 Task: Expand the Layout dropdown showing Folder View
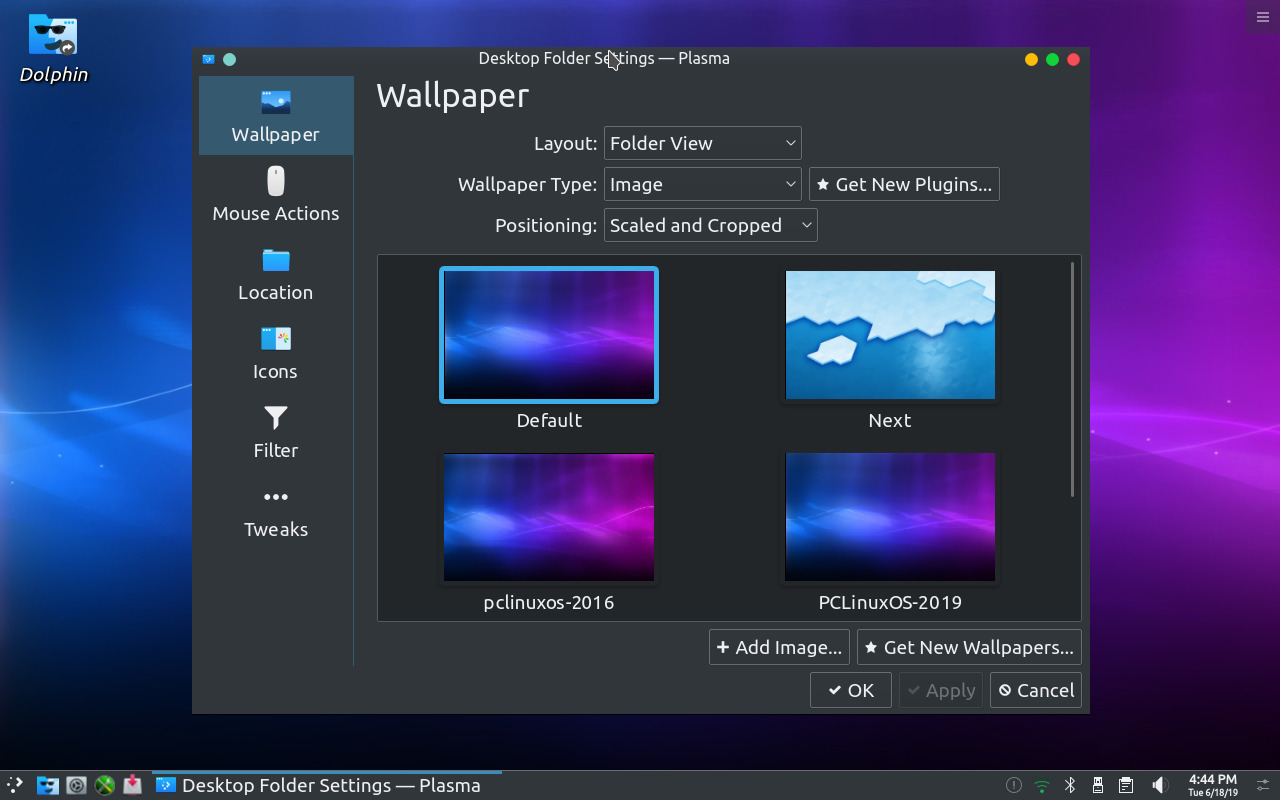pyautogui.click(x=703, y=143)
